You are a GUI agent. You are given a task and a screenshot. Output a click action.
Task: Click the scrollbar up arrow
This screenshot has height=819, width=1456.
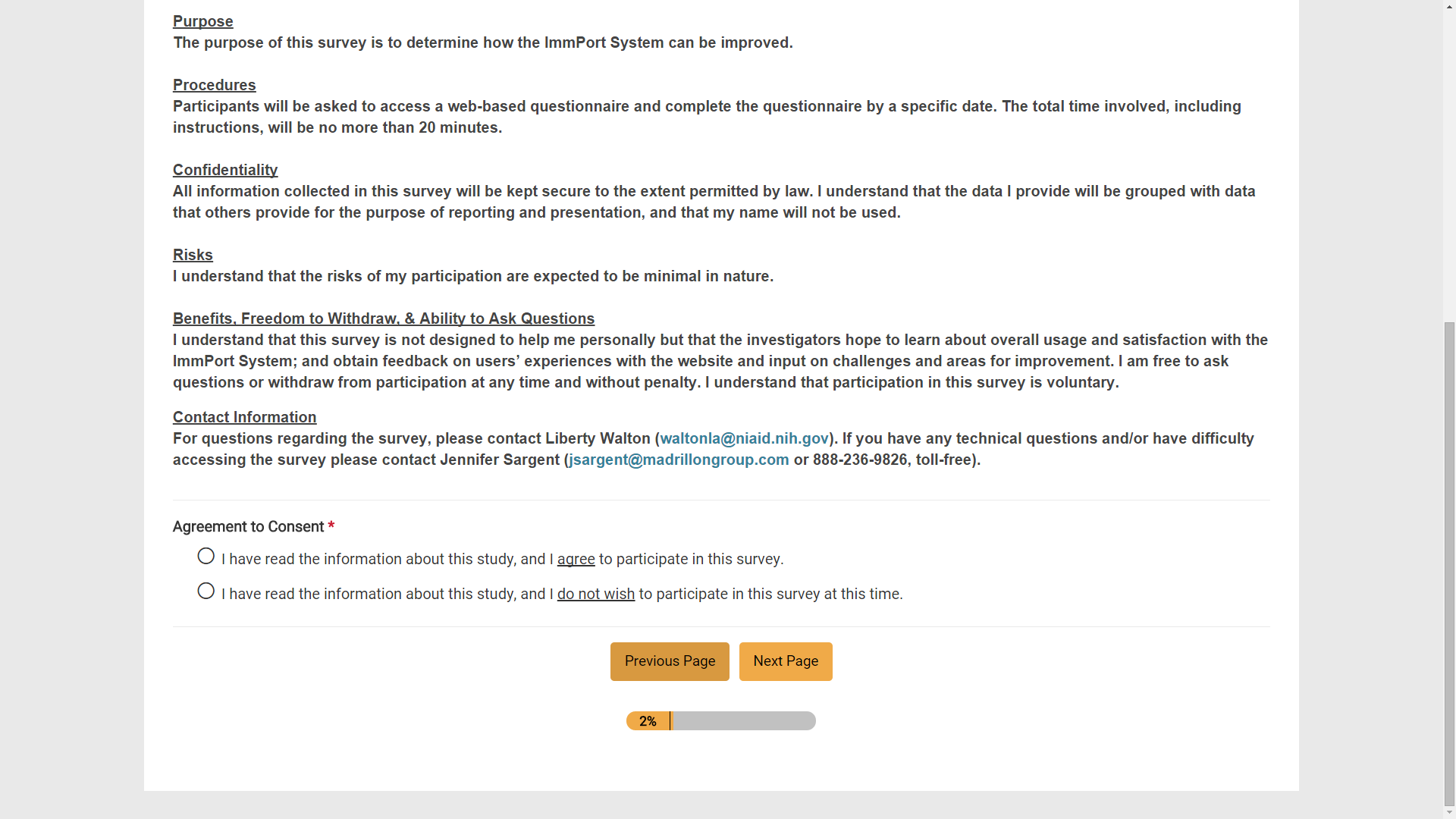(x=1449, y=6)
